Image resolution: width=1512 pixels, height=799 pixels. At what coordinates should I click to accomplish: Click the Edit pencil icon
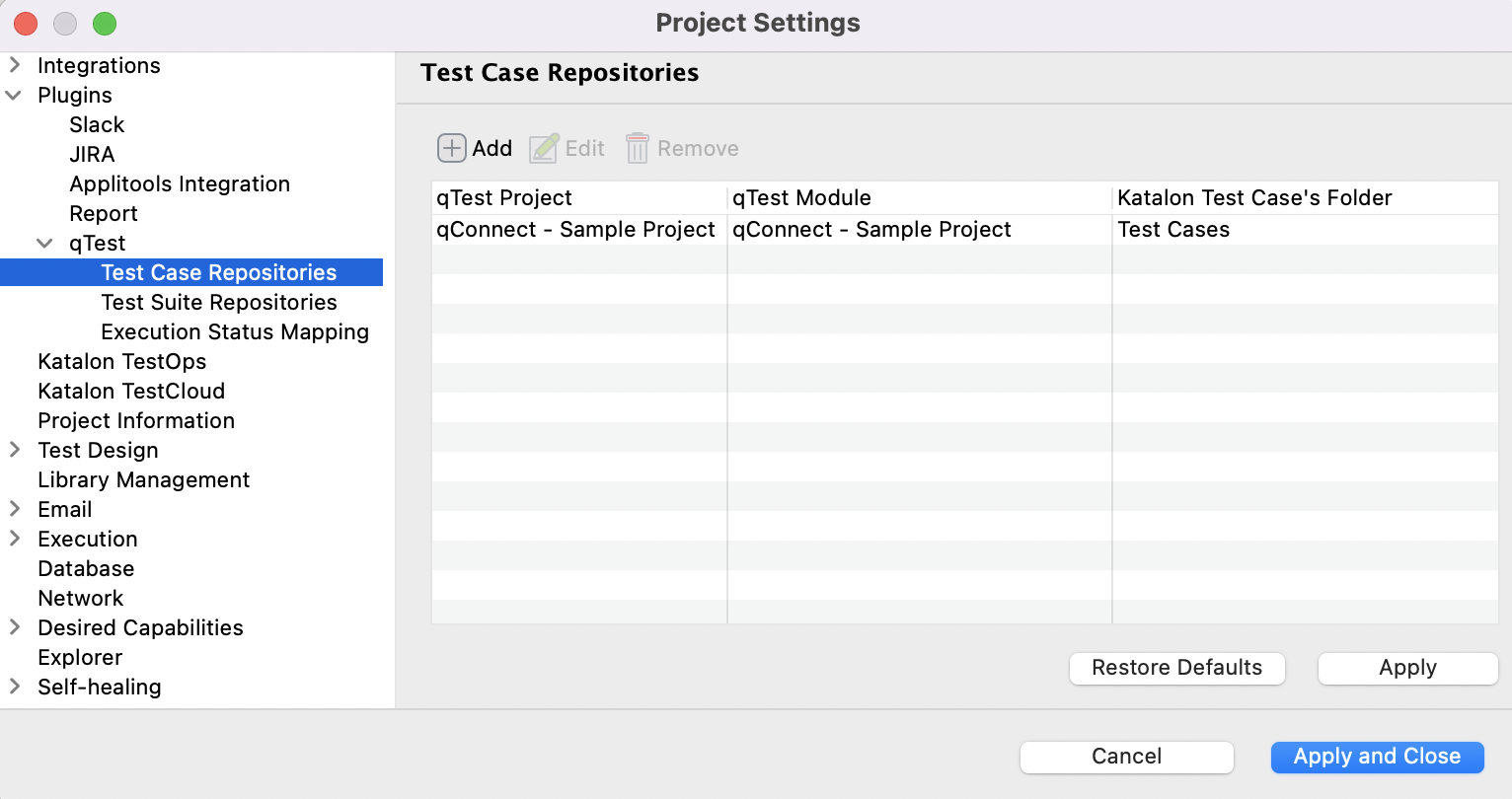(x=543, y=147)
